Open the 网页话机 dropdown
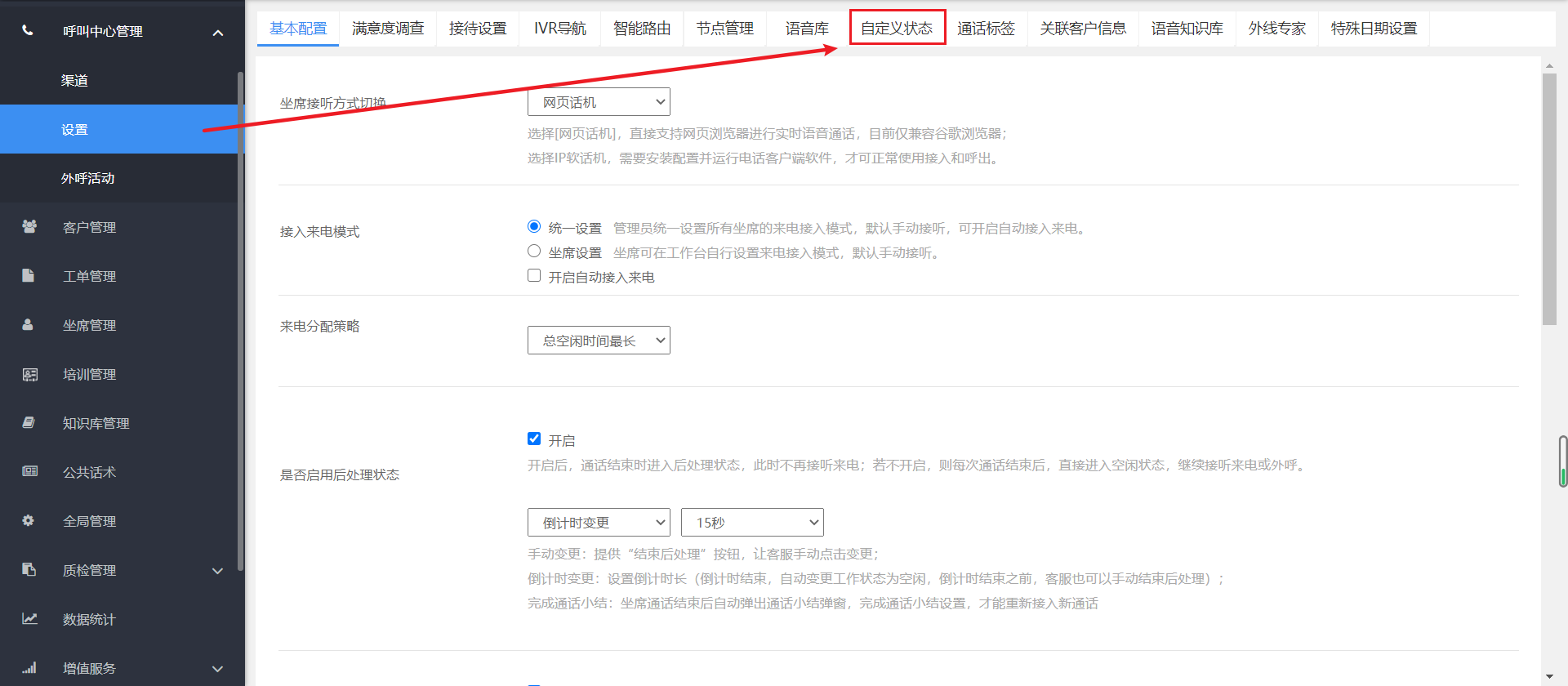This screenshot has width=1568, height=686. click(x=599, y=102)
